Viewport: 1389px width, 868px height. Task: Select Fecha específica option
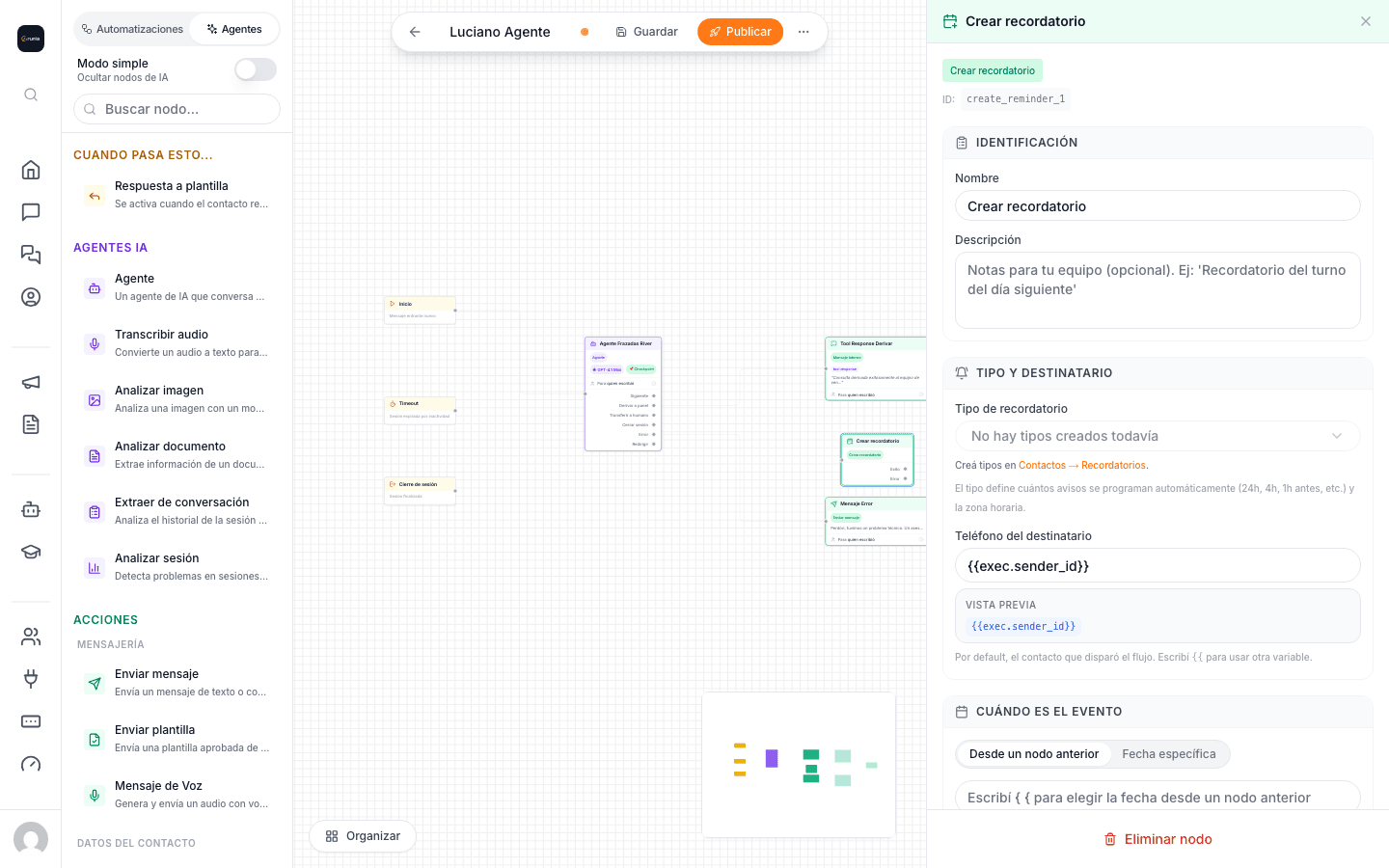[x=1169, y=754]
